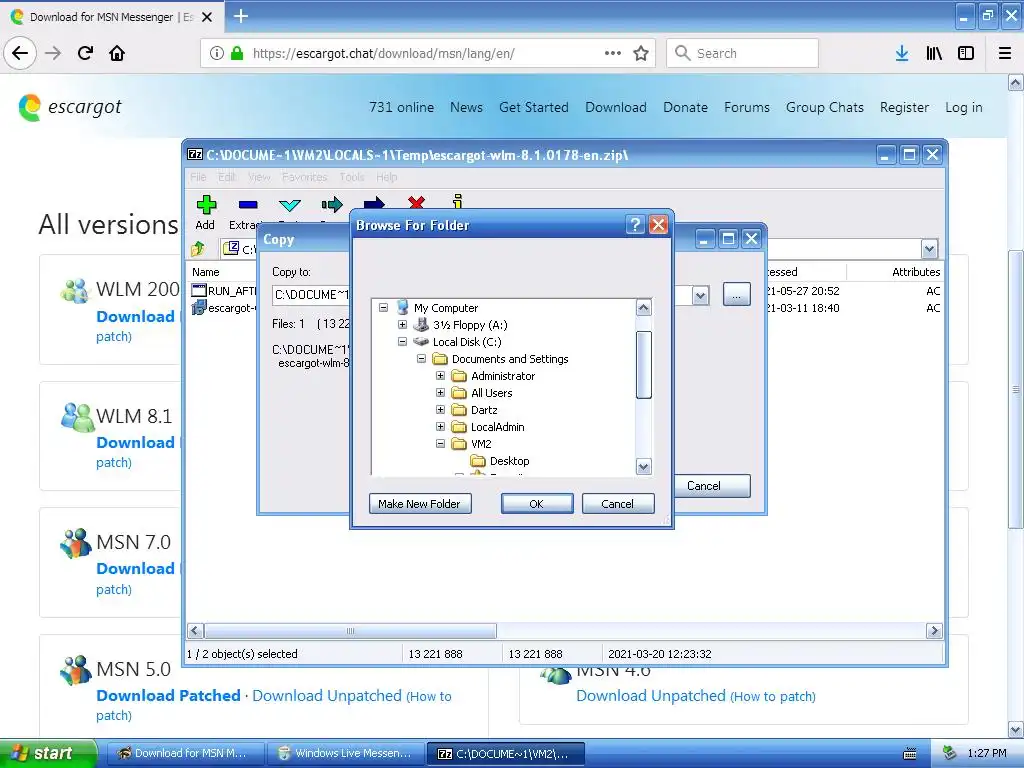Expand the Administrator folder node
Viewport: 1024px width, 768px height.
point(440,376)
